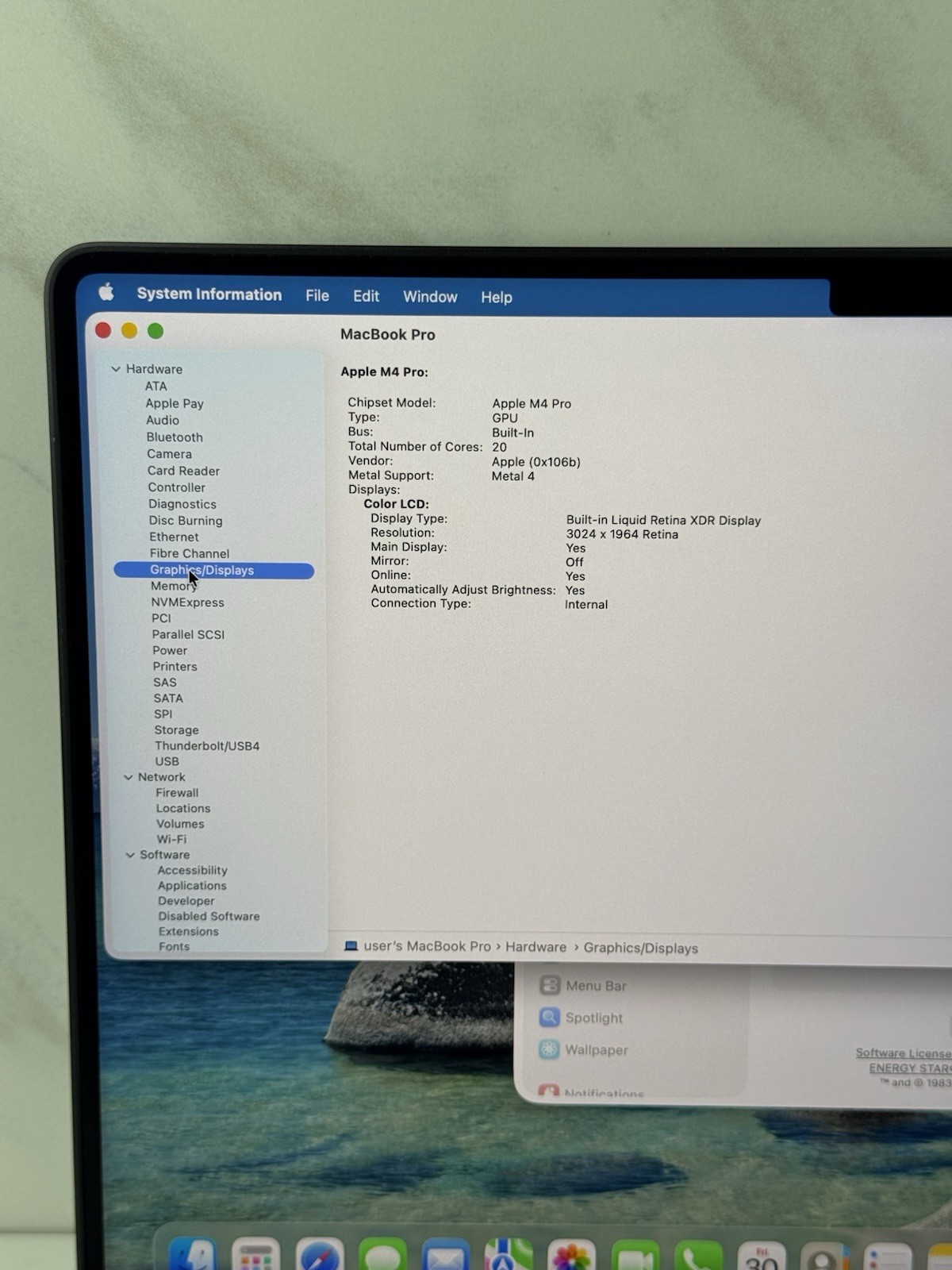Click the Menu Bar icon in System Settings
The height and width of the screenshot is (1270, 952).
[x=550, y=985]
